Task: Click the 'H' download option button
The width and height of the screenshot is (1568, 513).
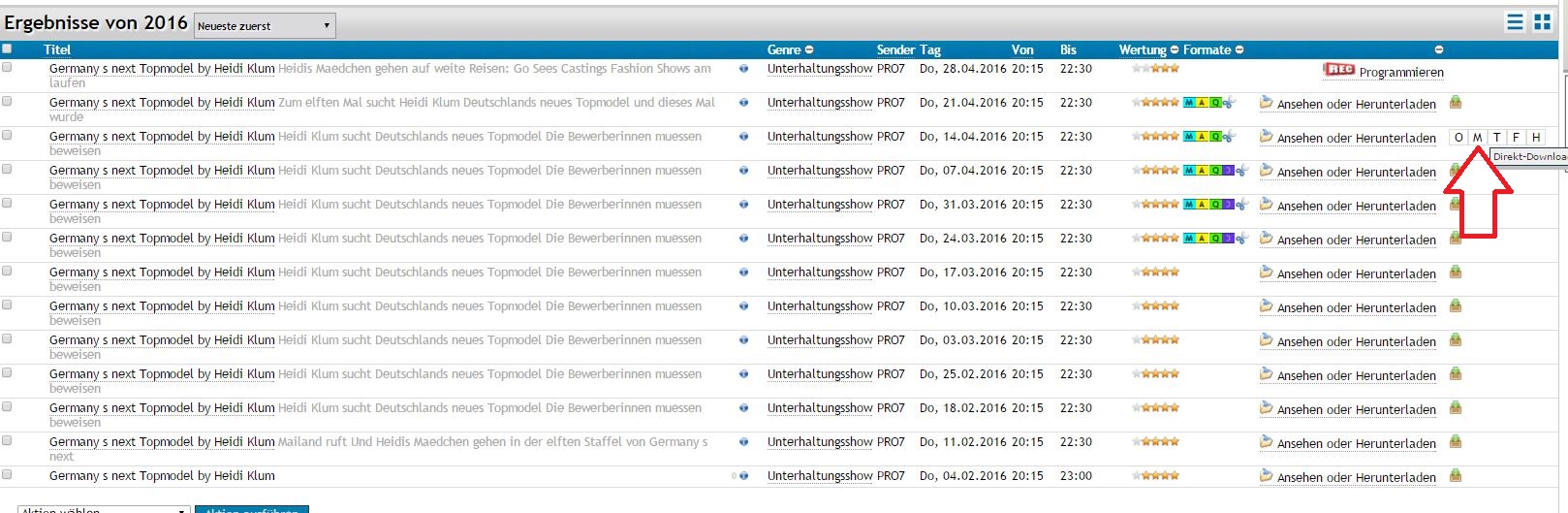Action: pyautogui.click(x=1536, y=138)
